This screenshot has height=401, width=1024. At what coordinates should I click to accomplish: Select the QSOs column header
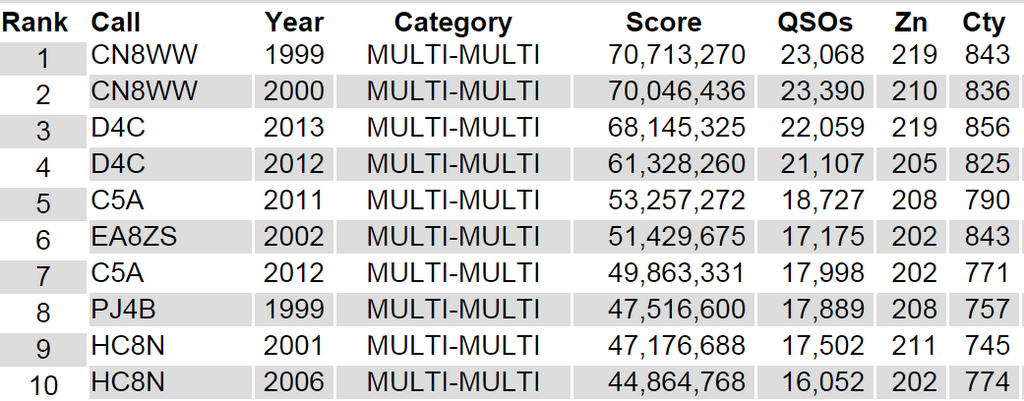point(815,23)
